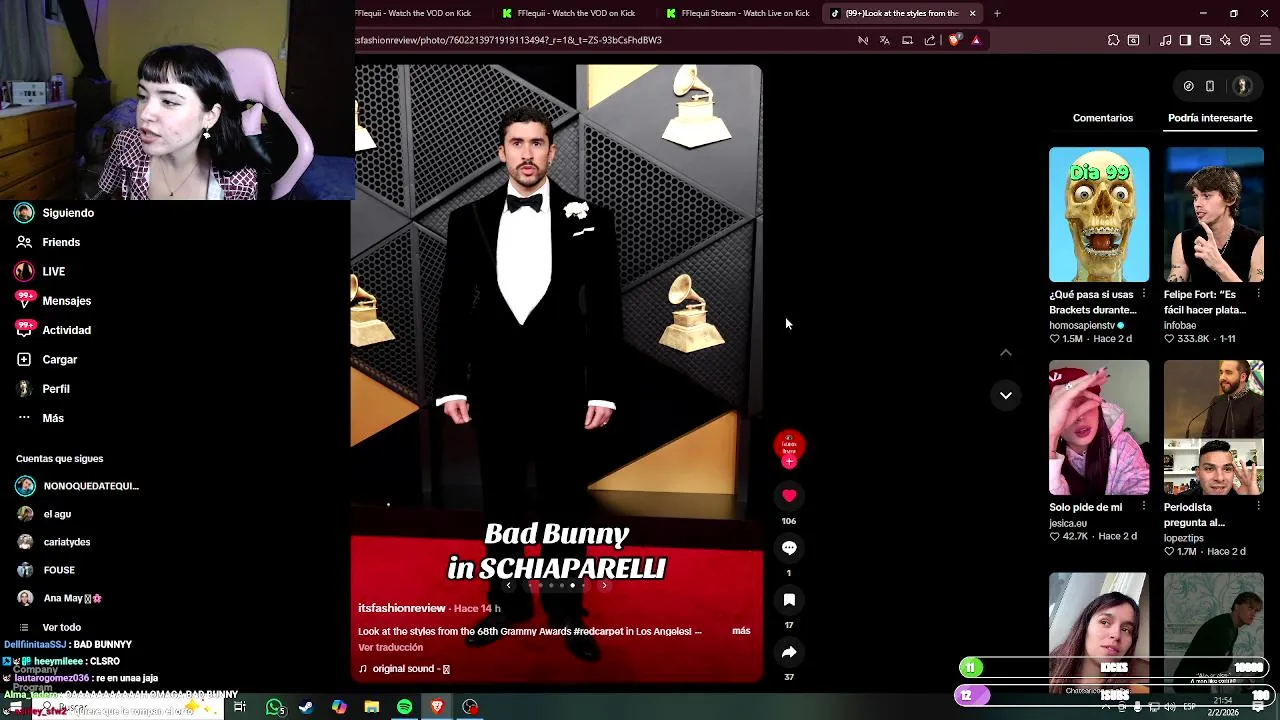Open options for Periodista pregunta video
This screenshot has width=1280, height=720.
tap(1258, 506)
